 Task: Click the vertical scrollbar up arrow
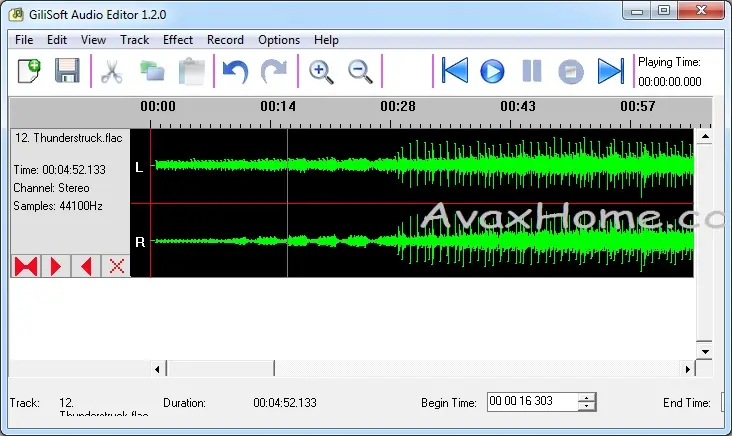pyautogui.click(x=705, y=136)
